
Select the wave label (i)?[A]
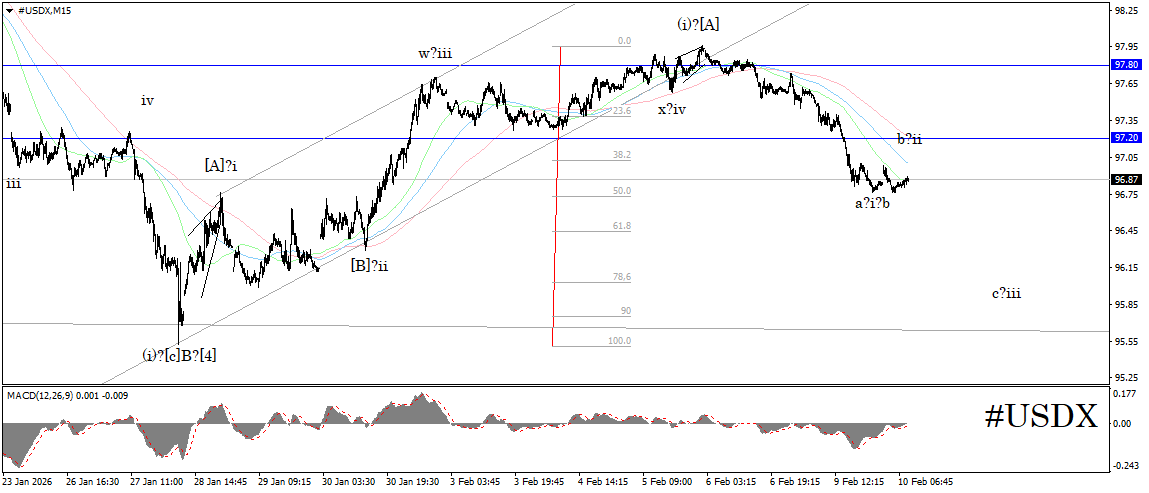click(698, 24)
